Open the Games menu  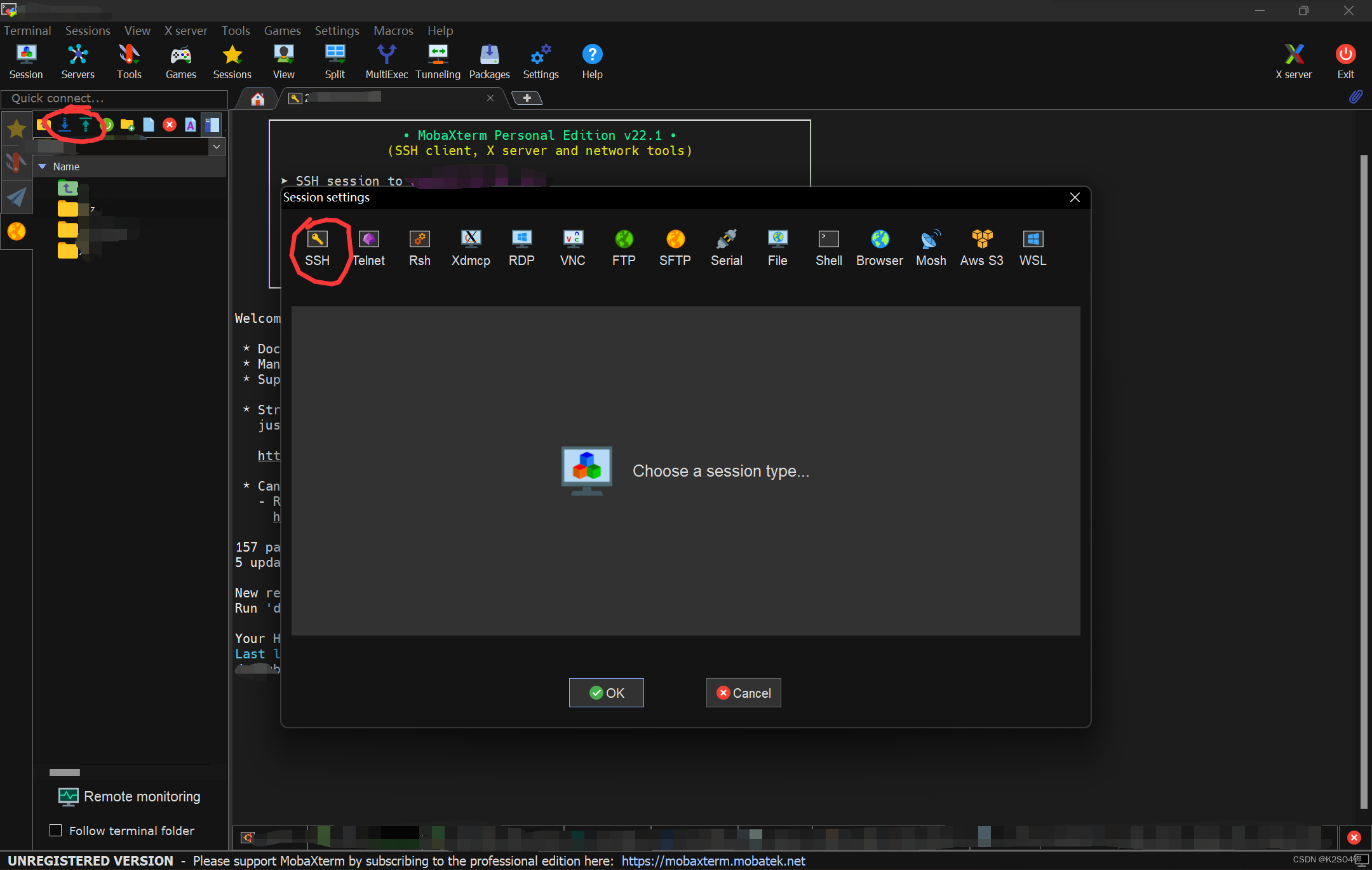[x=282, y=31]
